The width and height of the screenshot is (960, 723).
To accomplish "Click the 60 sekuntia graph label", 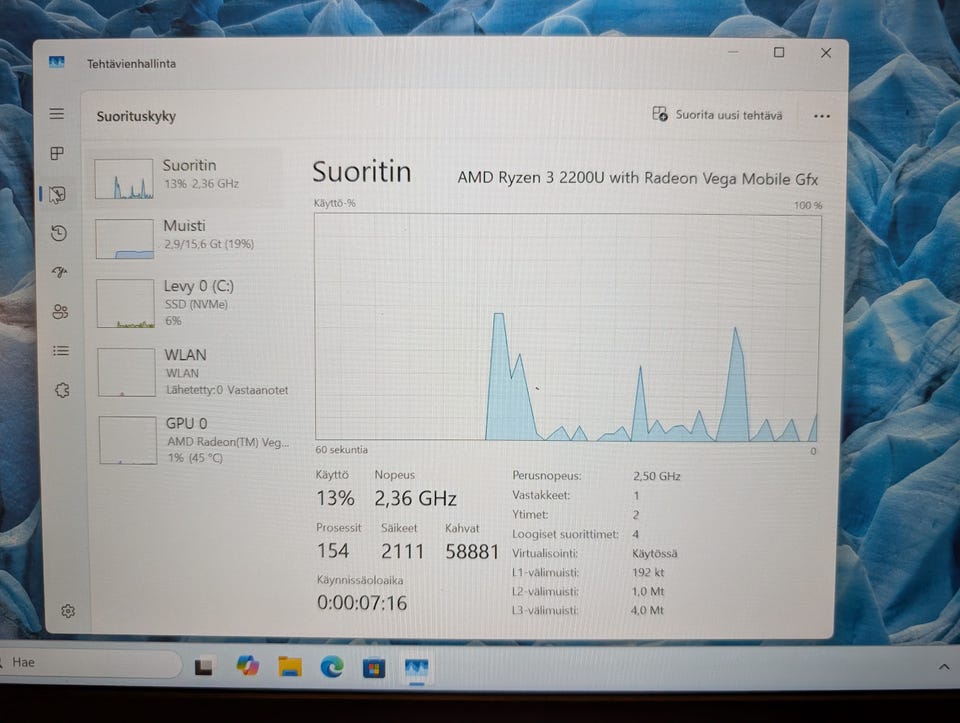I will coord(342,450).
